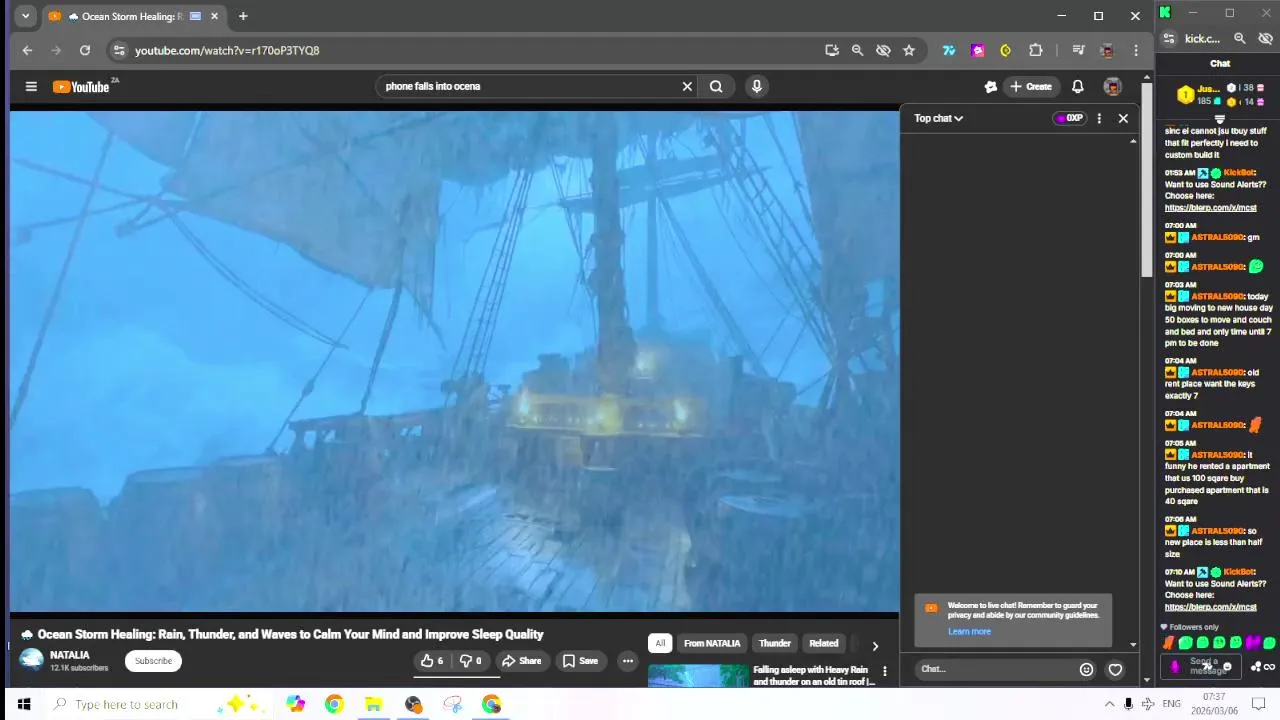Click the Chrome profile avatar in toolbar
This screenshot has width=1280, height=720.
[x=1106, y=50]
